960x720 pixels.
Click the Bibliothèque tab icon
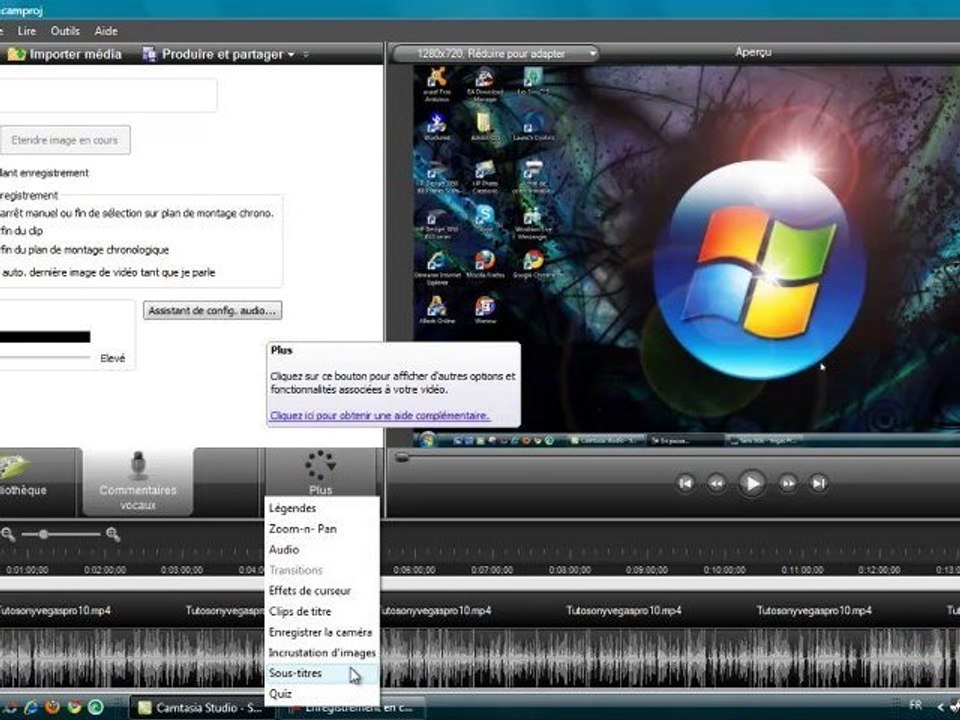(x=15, y=467)
